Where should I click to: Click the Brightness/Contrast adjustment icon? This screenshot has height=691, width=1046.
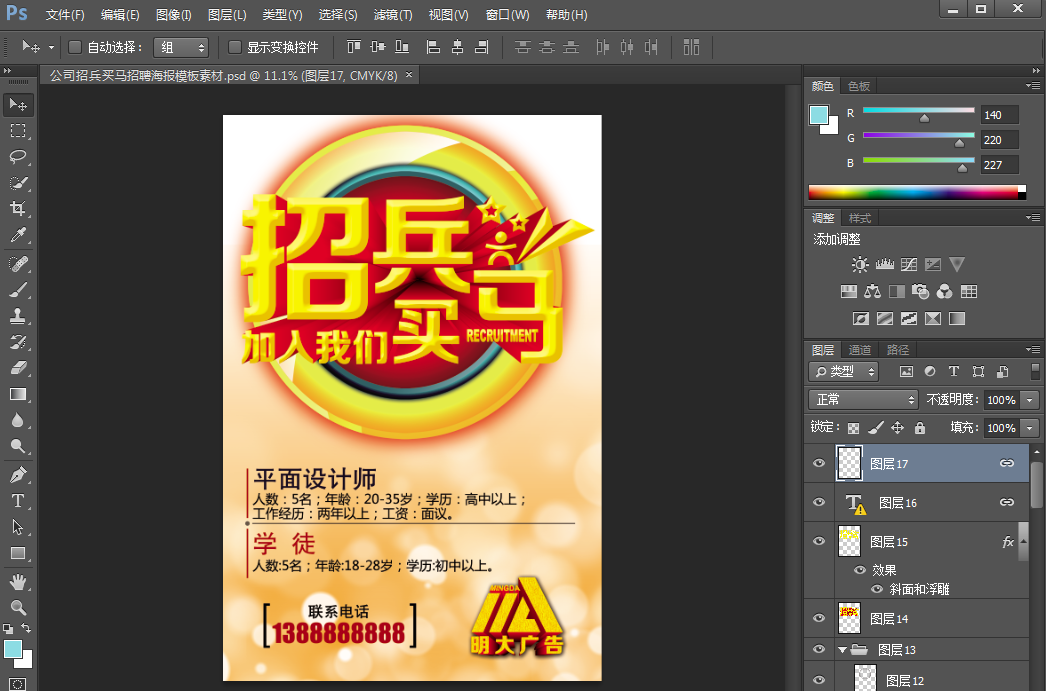click(x=859, y=265)
